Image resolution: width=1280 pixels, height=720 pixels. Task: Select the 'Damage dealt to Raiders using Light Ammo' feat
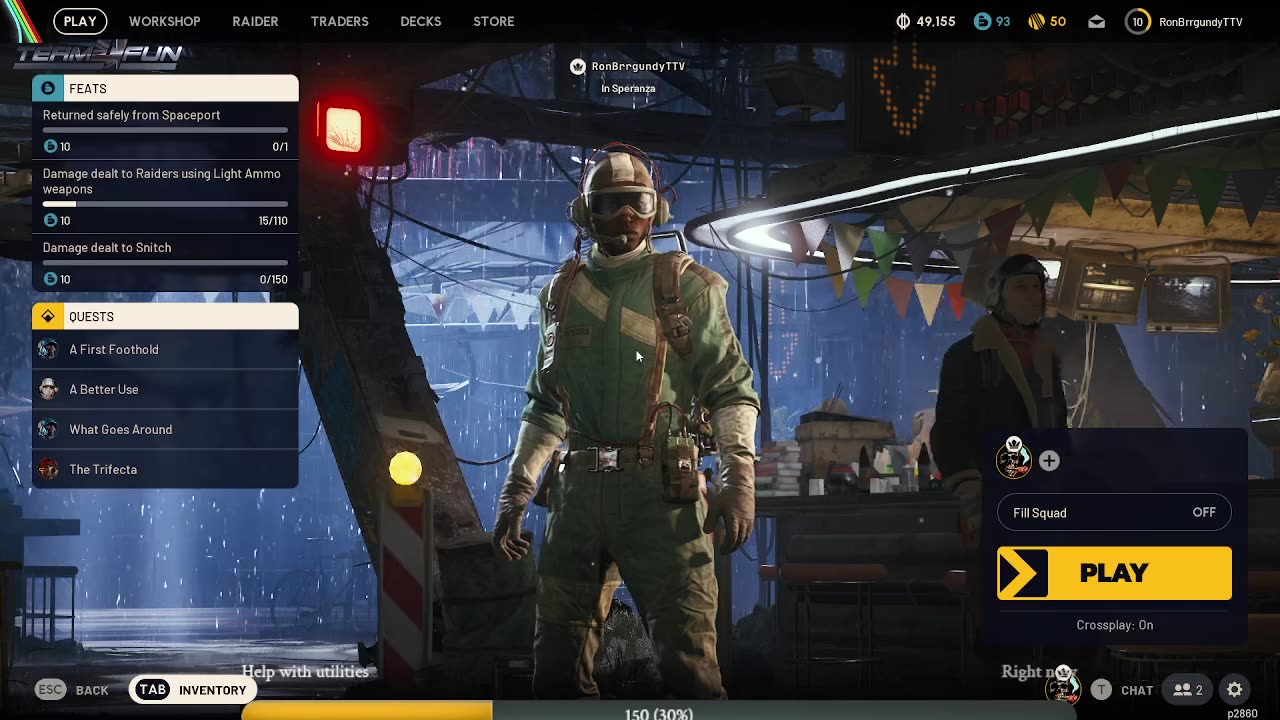(x=165, y=196)
